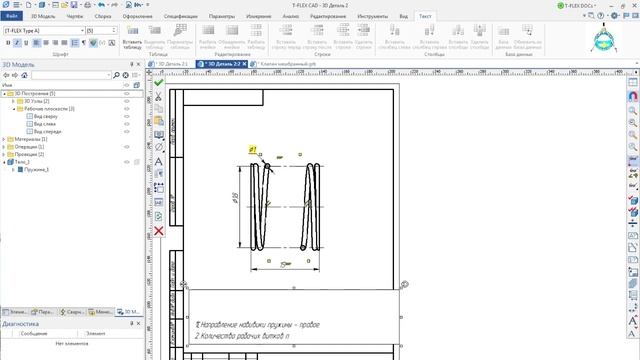
Task: Click the model tree search input field
Action: (71, 75)
